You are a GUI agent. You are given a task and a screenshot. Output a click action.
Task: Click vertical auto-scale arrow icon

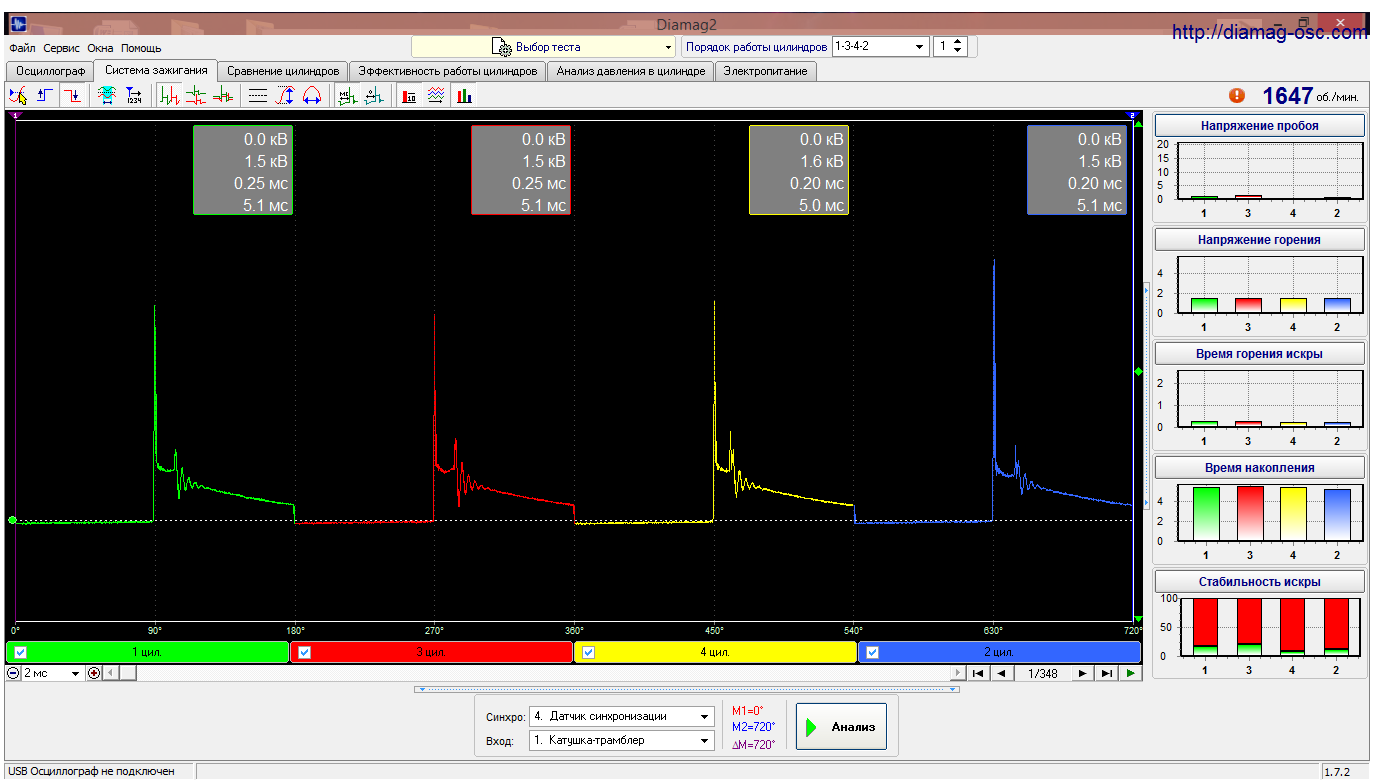click(285, 96)
